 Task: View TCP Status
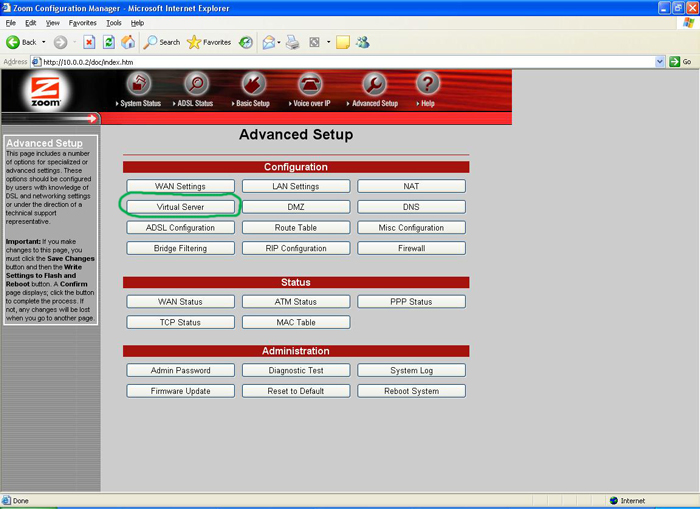pos(180,322)
